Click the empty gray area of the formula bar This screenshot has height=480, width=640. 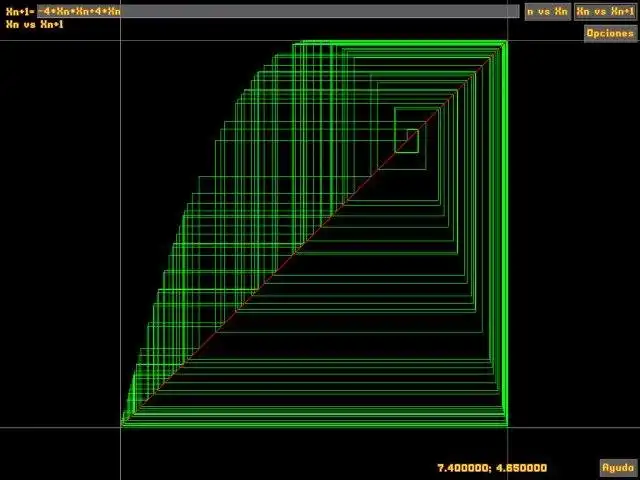point(318,11)
